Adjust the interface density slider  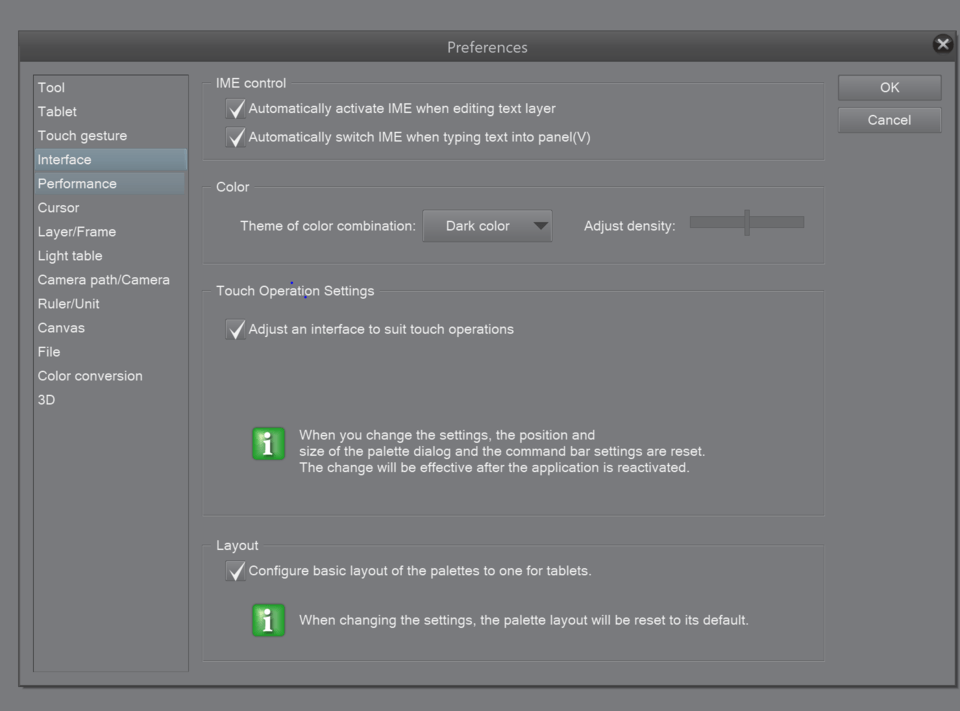tap(746, 221)
